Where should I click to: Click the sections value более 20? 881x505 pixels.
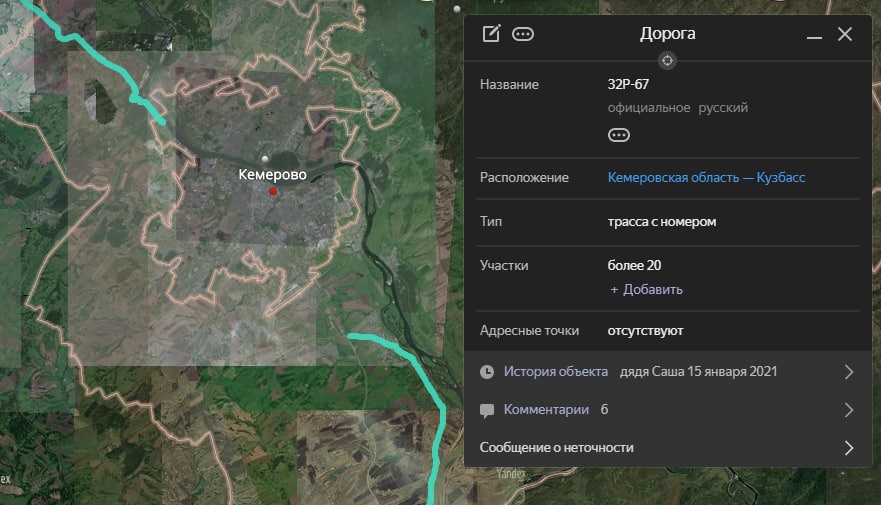coord(634,265)
